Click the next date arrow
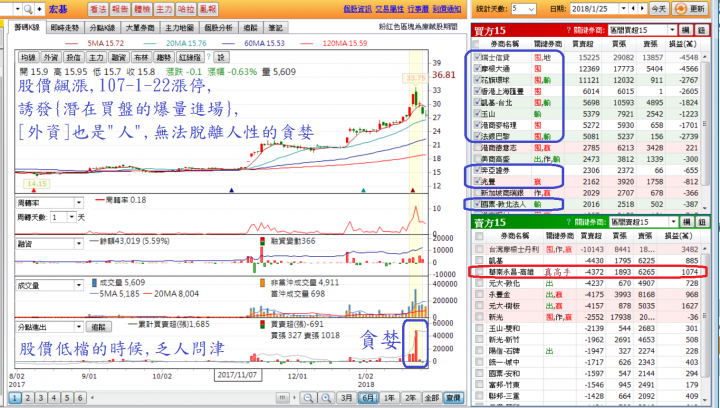The width and height of the screenshot is (720, 408). [642, 9]
